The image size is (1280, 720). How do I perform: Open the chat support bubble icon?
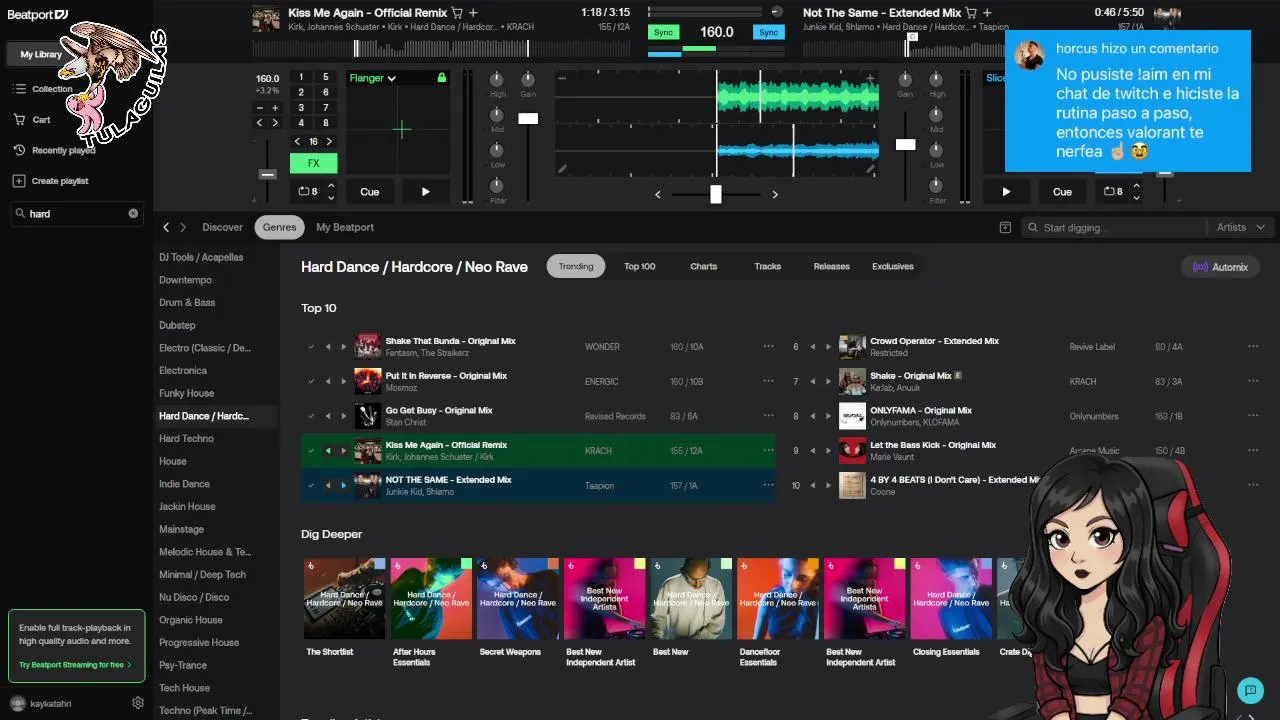(1250, 690)
